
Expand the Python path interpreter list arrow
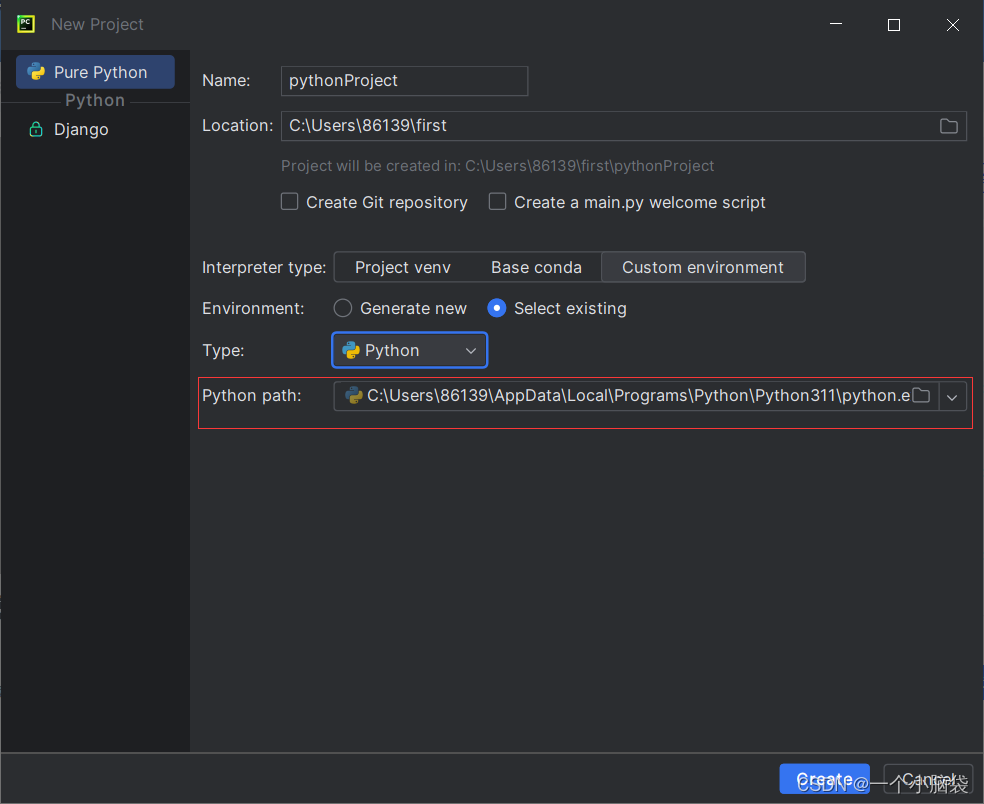[952, 397]
